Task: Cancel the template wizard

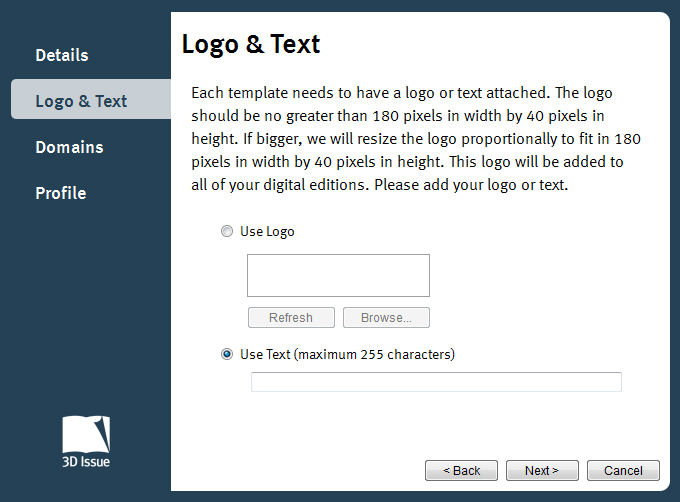Action: coord(623,470)
